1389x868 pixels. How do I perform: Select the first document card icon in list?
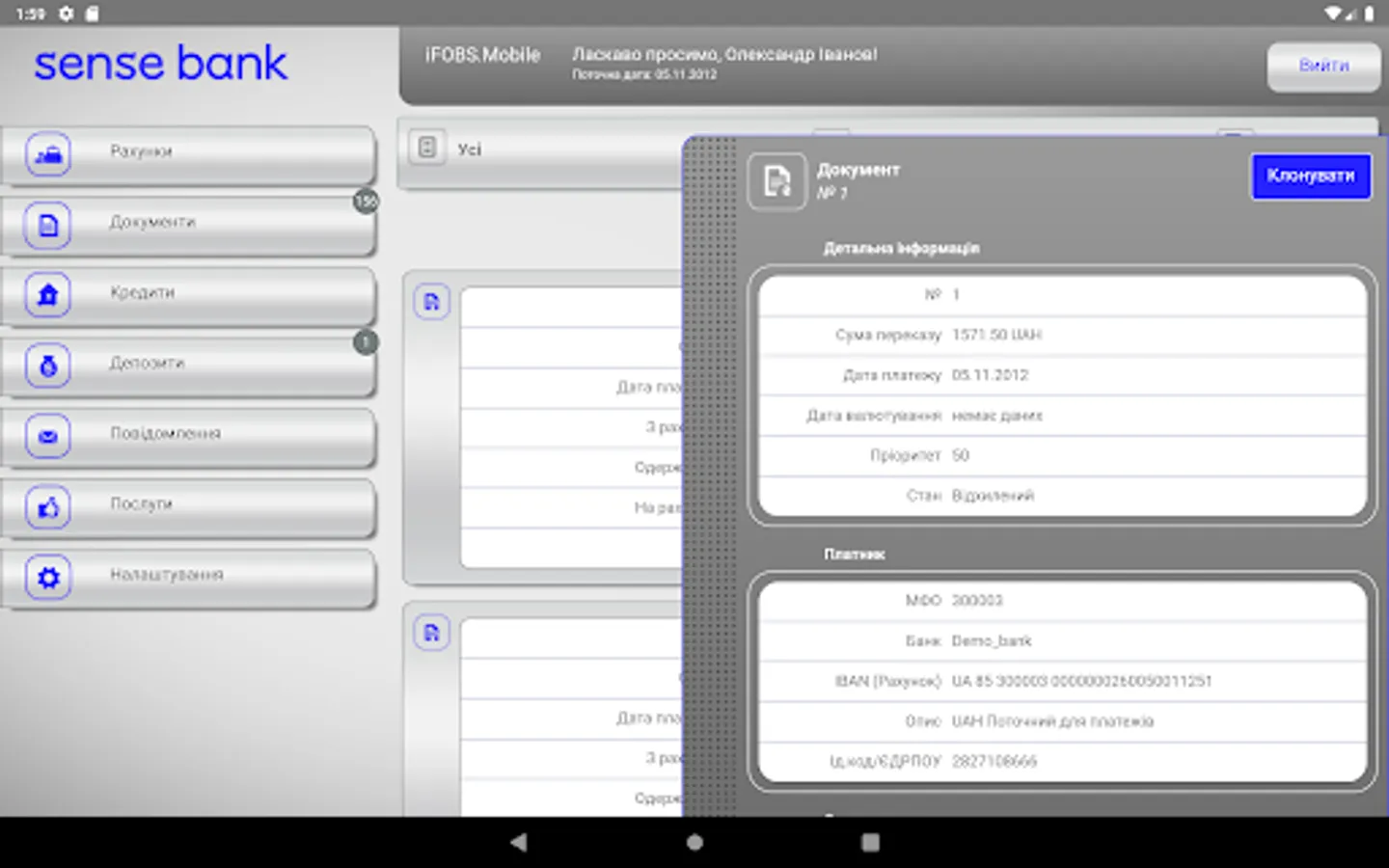coord(431,302)
